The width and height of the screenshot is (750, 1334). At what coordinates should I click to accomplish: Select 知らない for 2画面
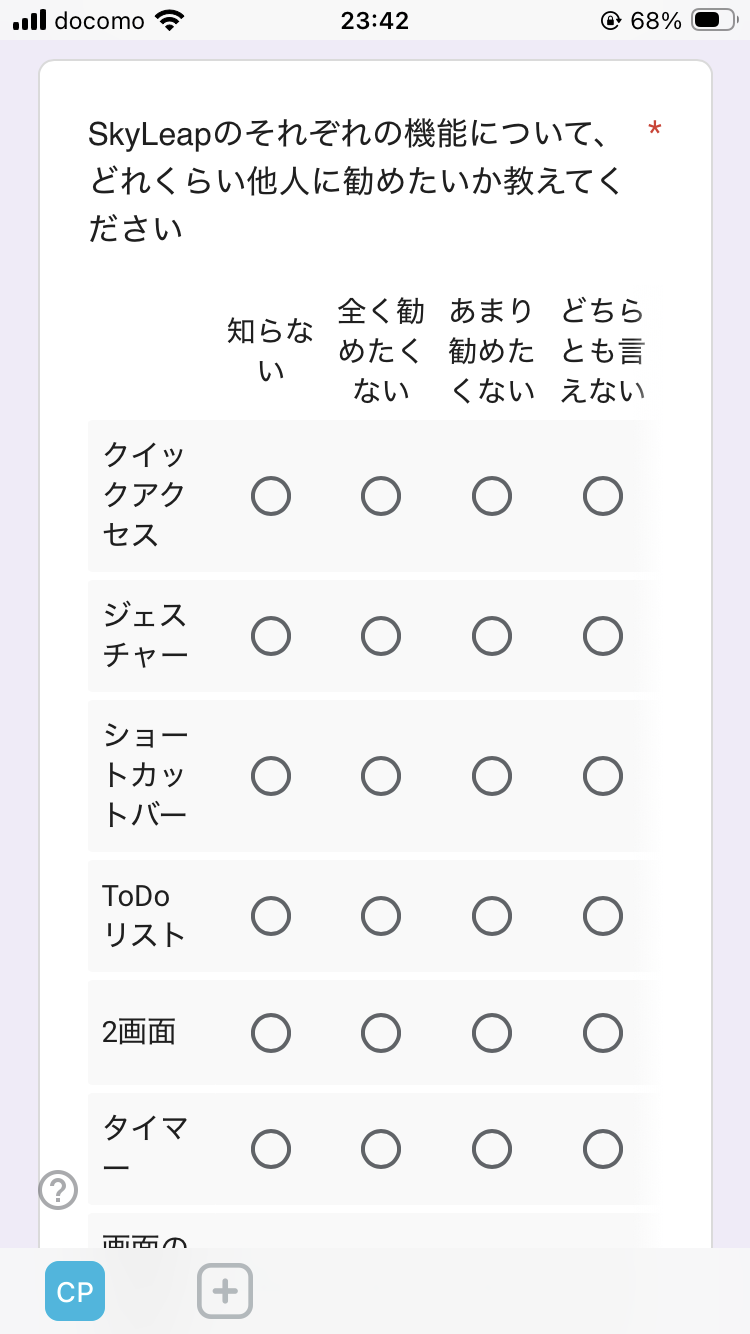[271, 1034]
